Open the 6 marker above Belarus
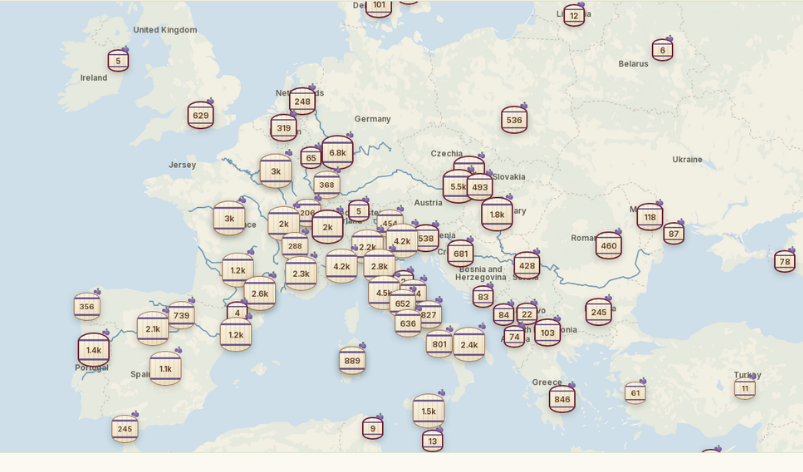Screen dimensions: 803x472 pyautogui.click(x=663, y=50)
